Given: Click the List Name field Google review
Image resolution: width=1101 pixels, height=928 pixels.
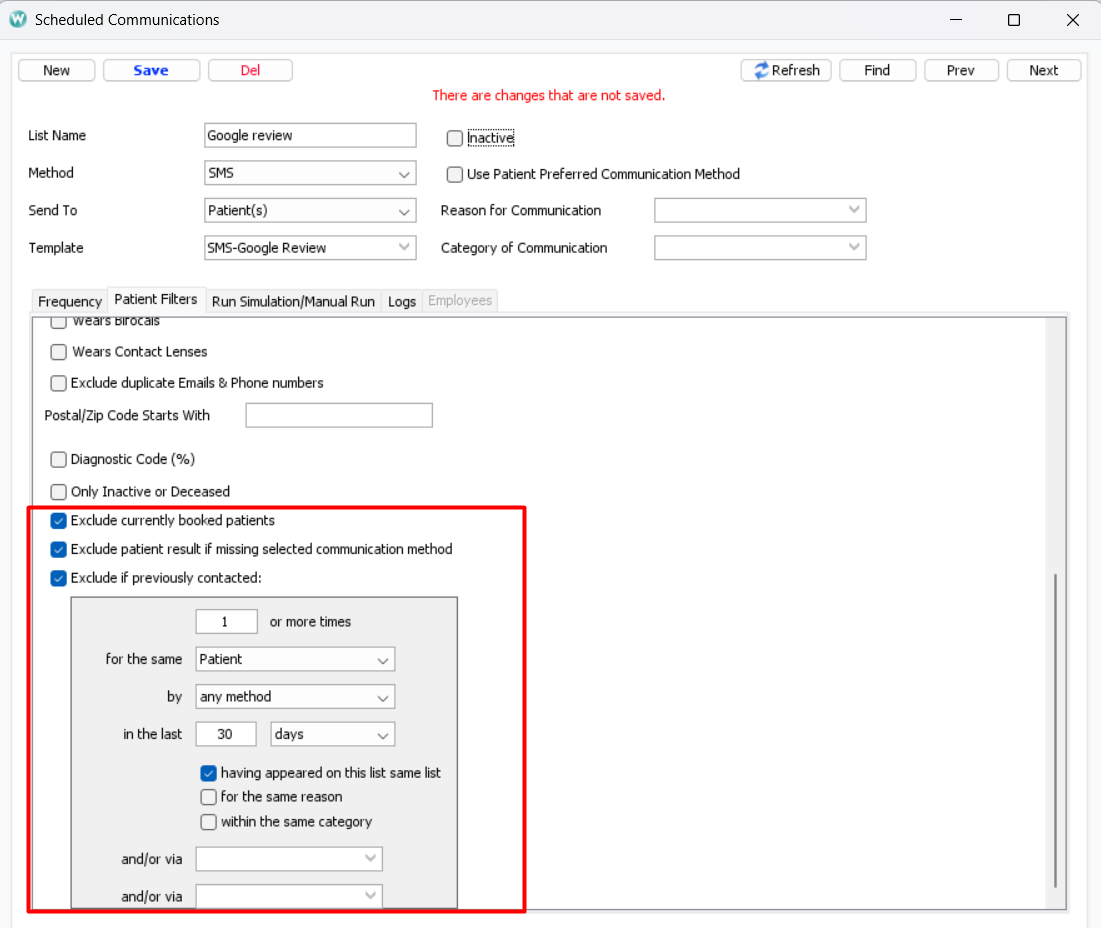Looking at the screenshot, I should (310, 135).
